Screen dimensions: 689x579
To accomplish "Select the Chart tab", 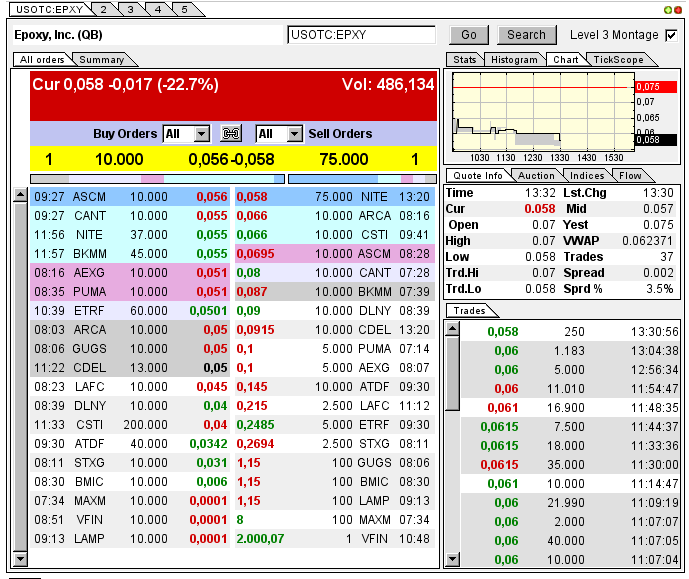I will click(x=566, y=60).
